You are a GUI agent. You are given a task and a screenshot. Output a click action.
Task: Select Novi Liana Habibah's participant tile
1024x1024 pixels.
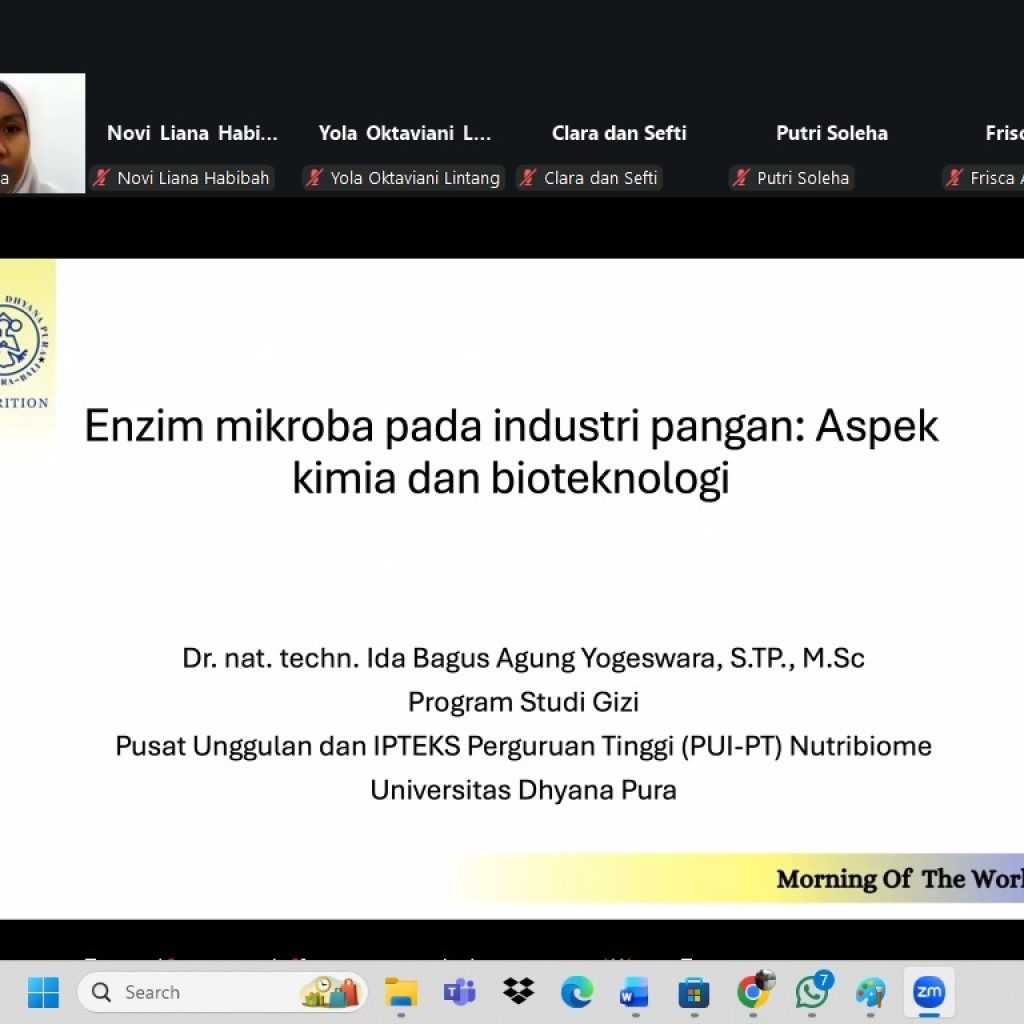[192, 134]
